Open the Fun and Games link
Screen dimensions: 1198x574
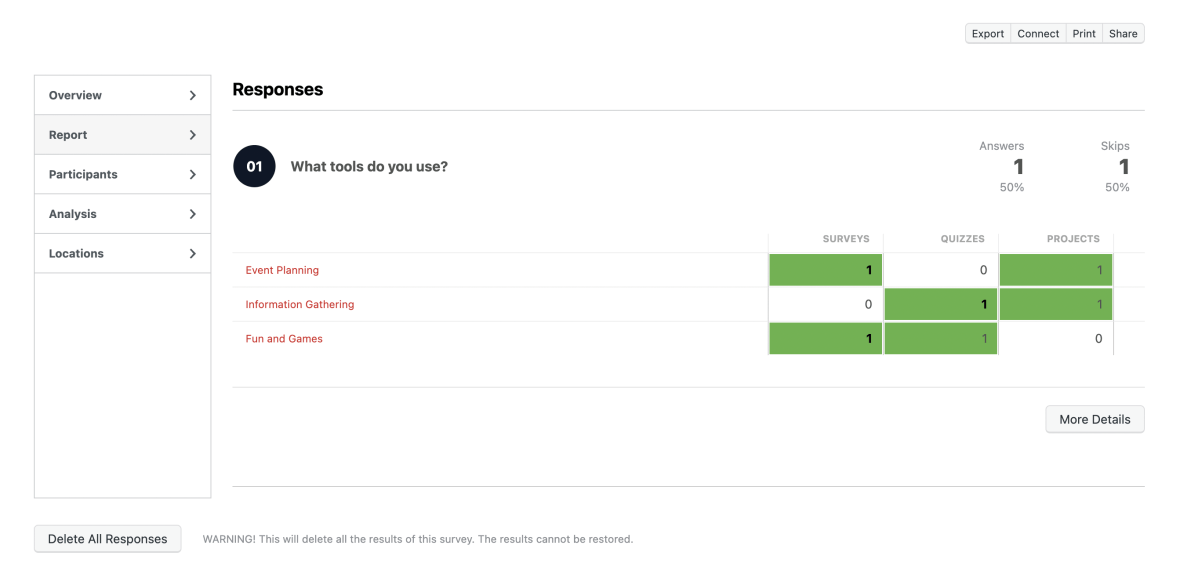[284, 339]
